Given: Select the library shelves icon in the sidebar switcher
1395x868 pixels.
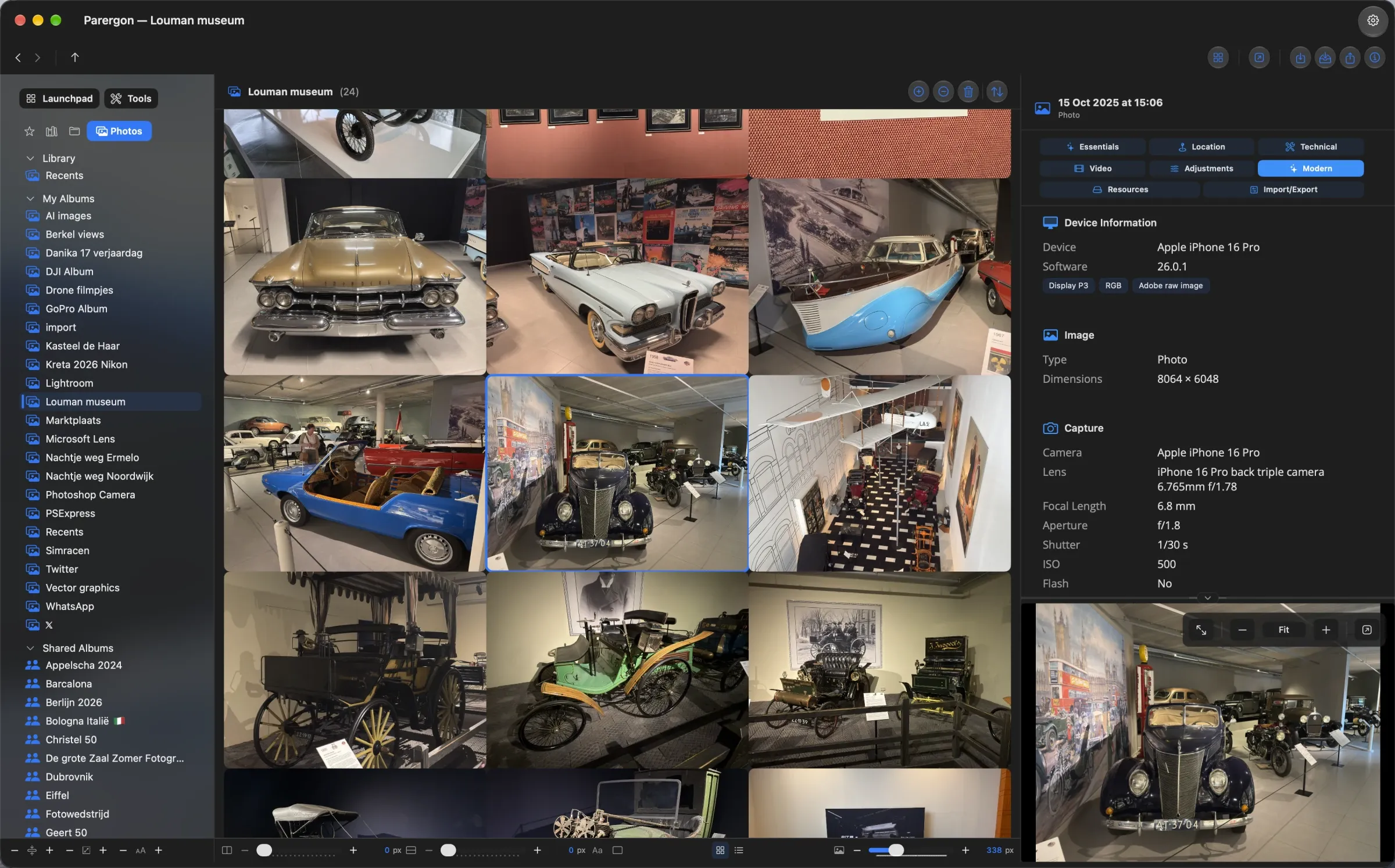Looking at the screenshot, I should pyautogui.click(x=52, y=131).
